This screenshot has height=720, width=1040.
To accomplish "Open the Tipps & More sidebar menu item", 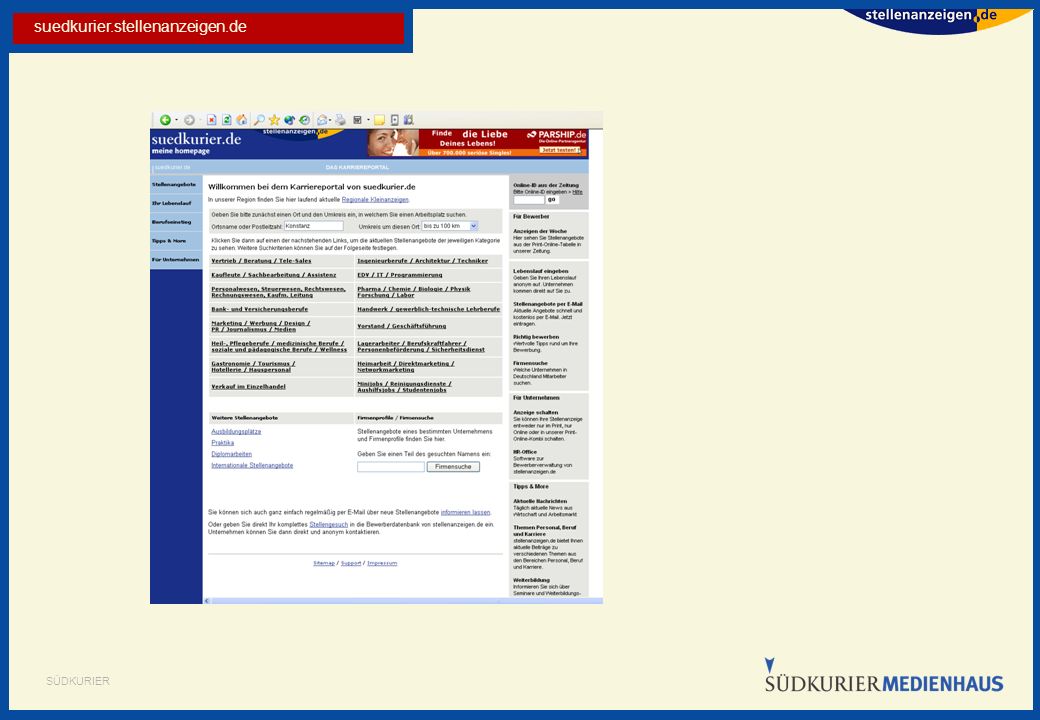I will click(x=169, y=241).
